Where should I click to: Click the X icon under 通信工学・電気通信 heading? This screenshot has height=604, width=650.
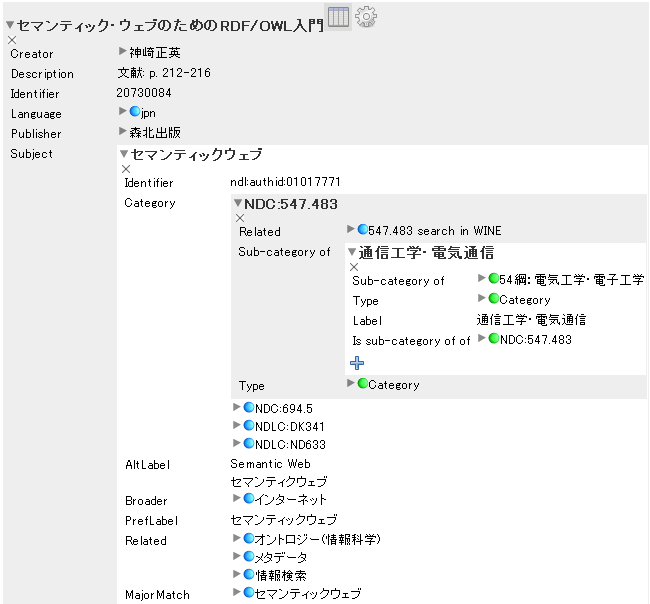coord(354,267)
